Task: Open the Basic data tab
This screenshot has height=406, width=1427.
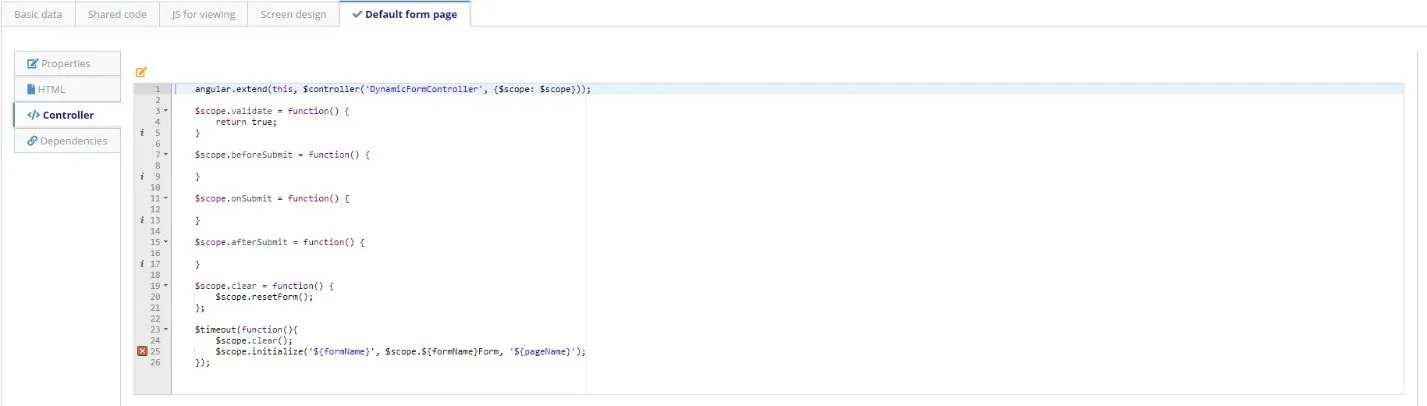Action: 38,14
